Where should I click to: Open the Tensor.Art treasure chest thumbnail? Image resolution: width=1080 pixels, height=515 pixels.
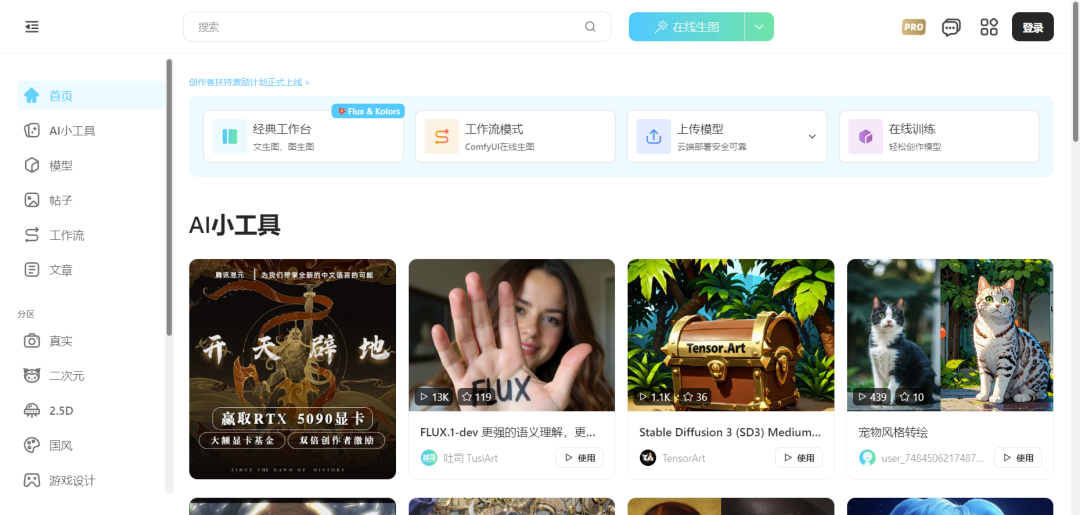[x=731, y=335]
